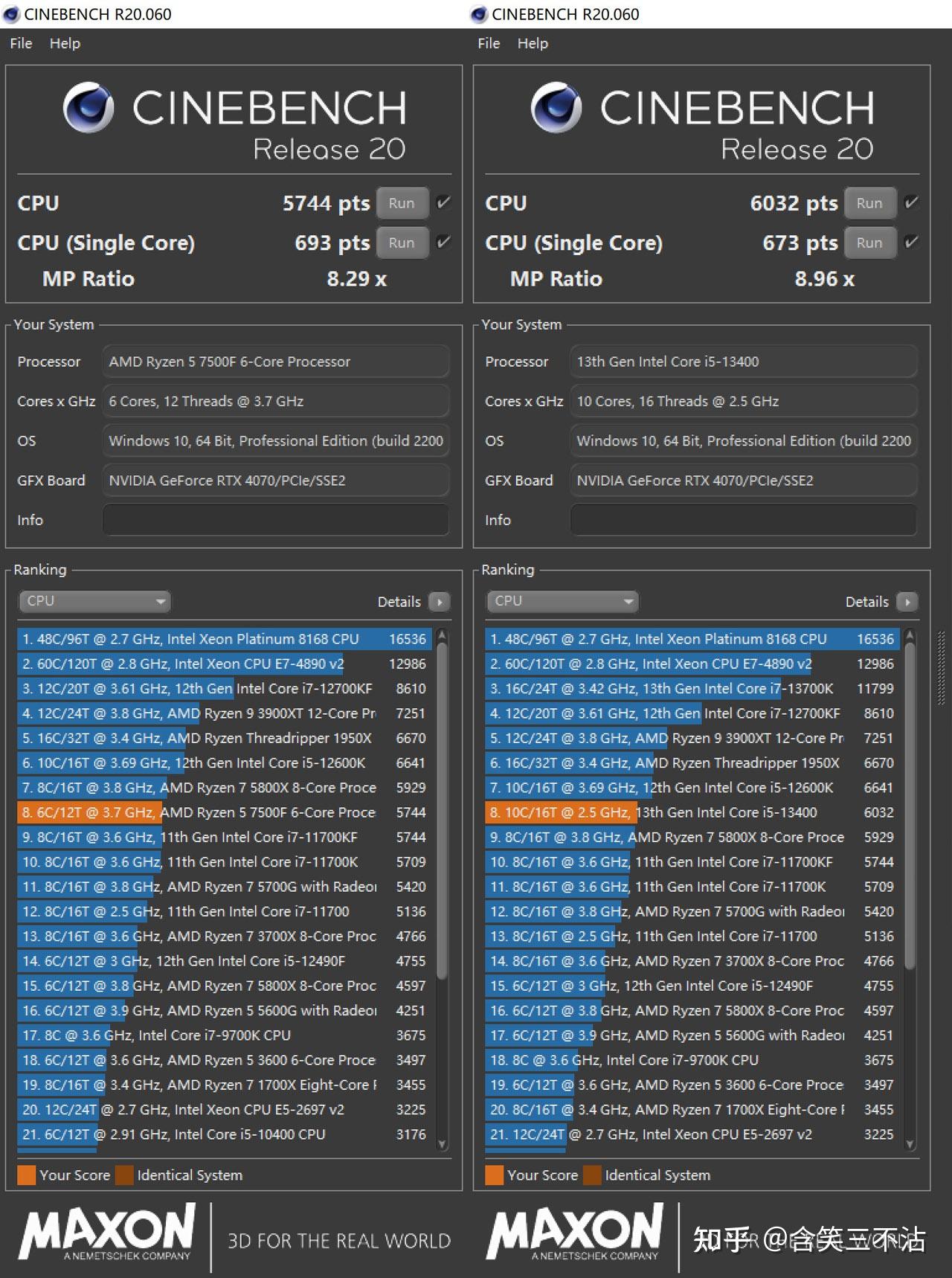Open File menu in left Cinebench window

pyautogui.click(x=21, y=43)
